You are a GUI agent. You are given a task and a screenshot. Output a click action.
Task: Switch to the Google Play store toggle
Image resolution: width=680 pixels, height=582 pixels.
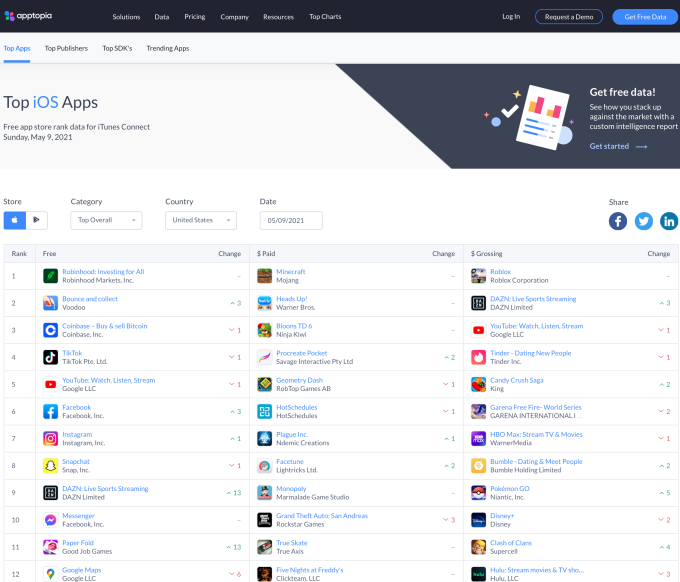[38, 220]
